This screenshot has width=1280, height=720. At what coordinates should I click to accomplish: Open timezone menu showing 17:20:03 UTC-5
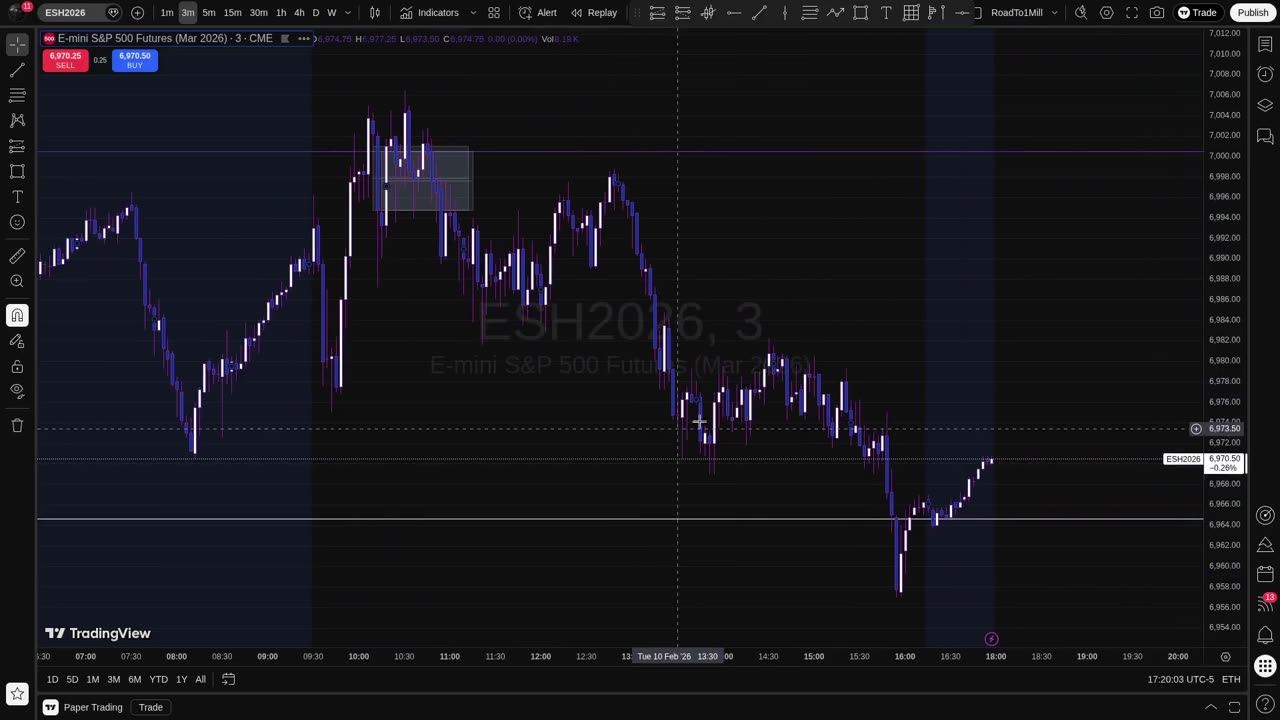click(x=1180, y=680)
